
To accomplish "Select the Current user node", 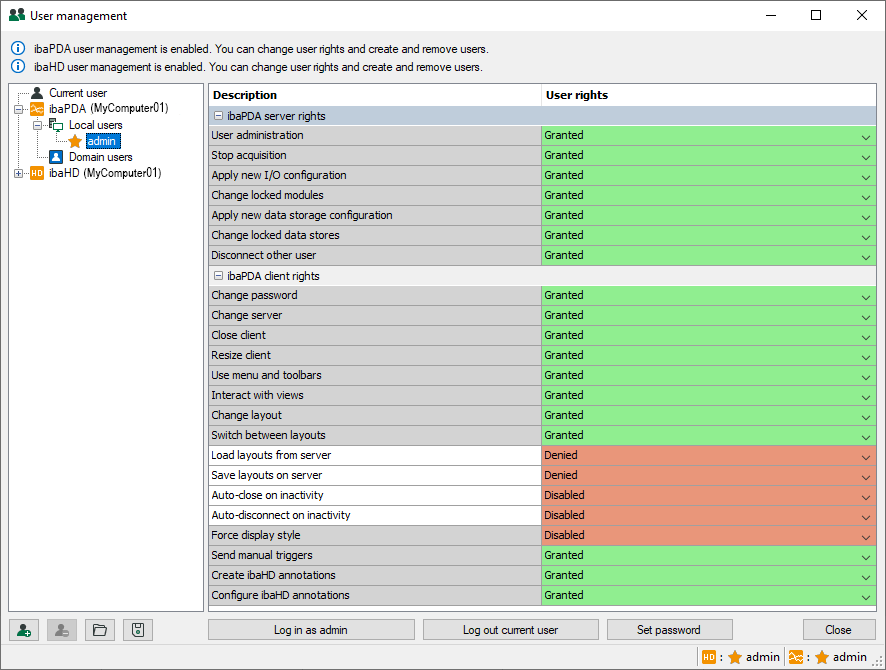I will pos(77,93).
